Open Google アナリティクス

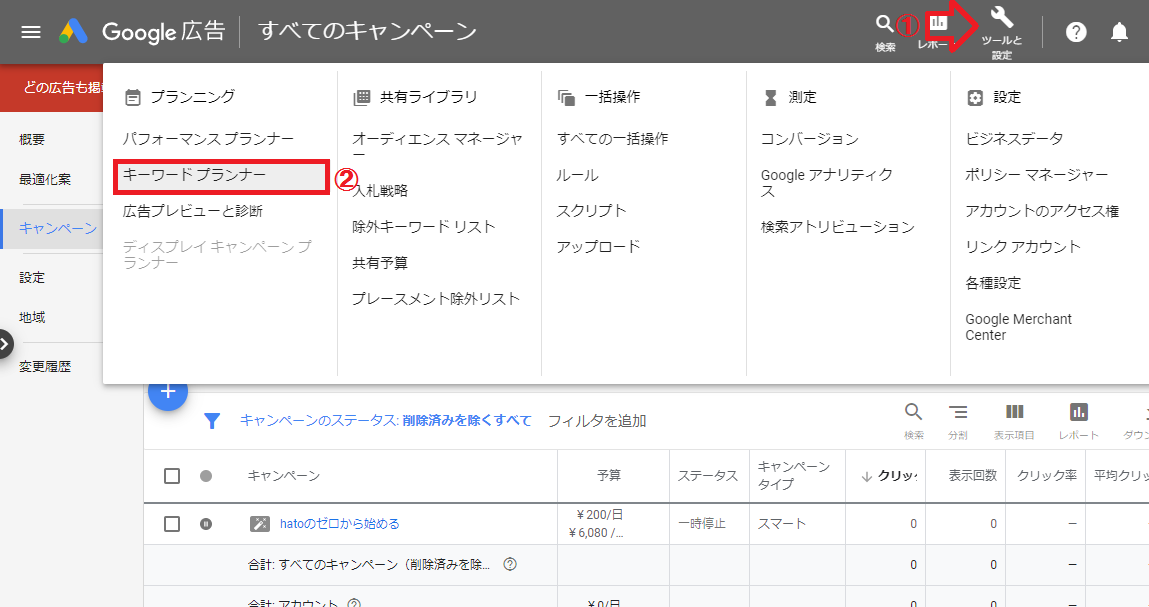pyautogui.click(x=827, y=183)
